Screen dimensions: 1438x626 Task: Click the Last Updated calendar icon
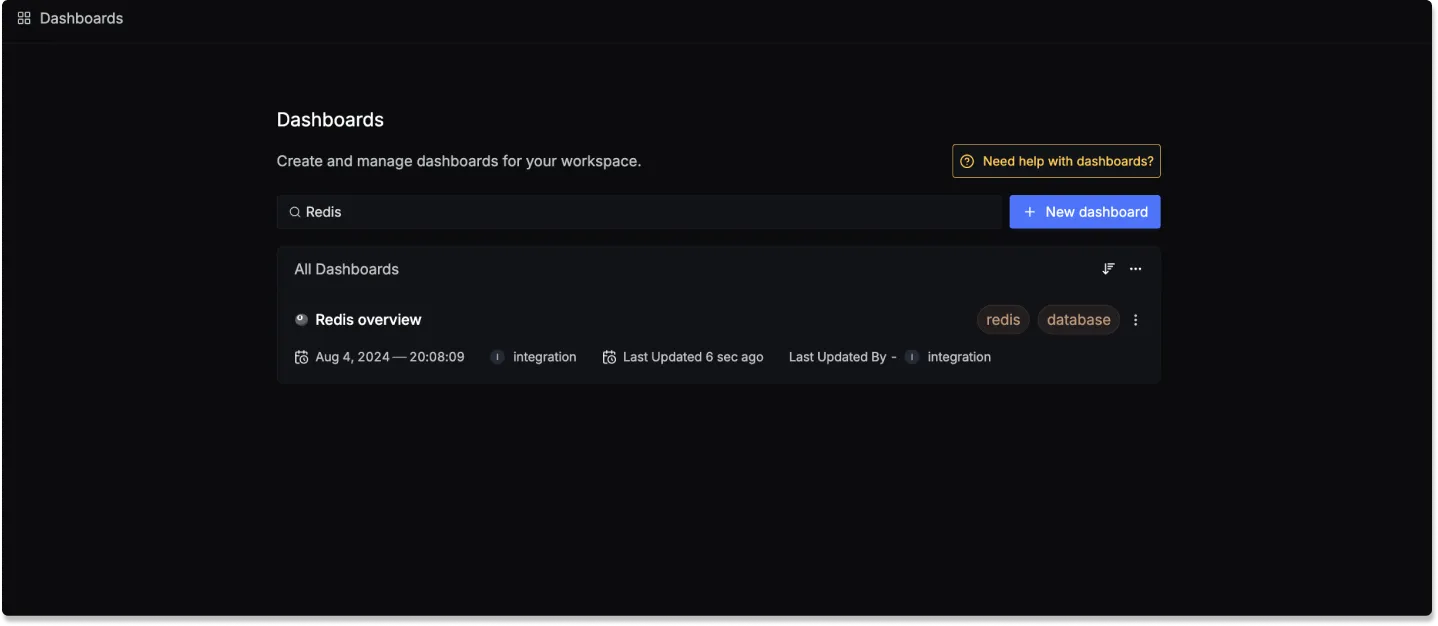click(x=609, y=357)
